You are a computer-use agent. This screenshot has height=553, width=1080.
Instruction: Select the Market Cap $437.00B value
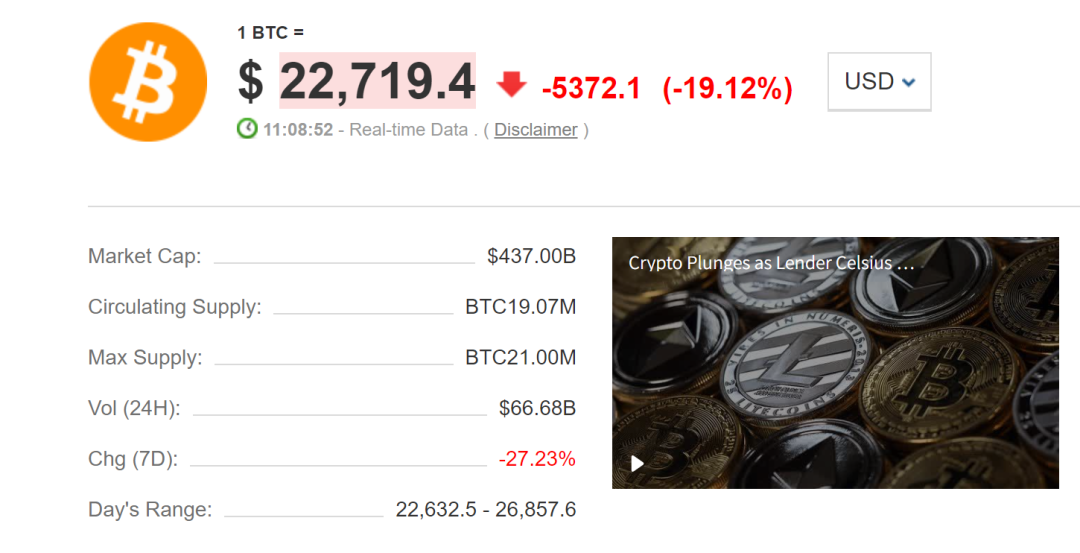coord(532,256)
